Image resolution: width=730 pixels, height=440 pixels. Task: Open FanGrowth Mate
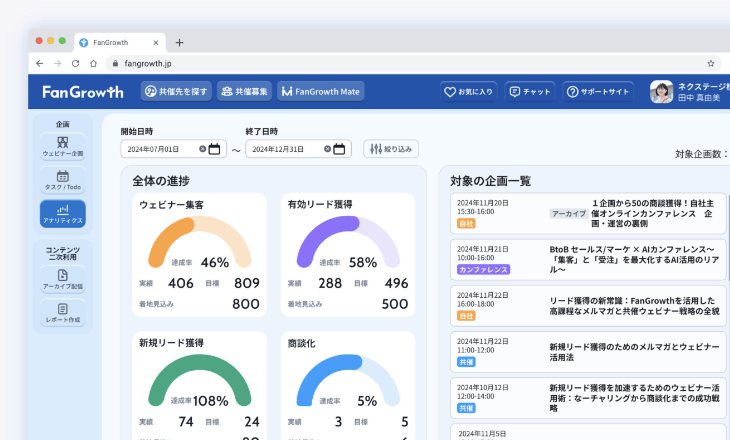click(x=321, y=92)
